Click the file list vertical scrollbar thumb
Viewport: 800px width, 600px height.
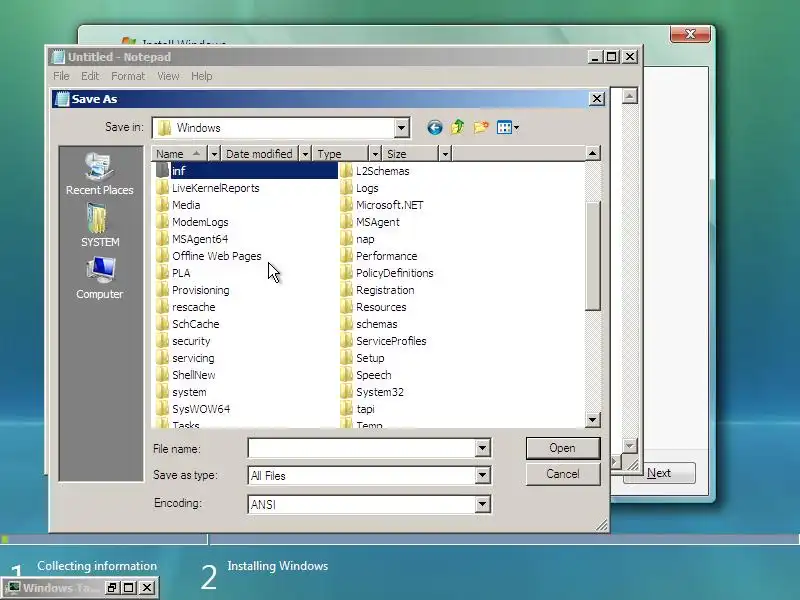592,256
